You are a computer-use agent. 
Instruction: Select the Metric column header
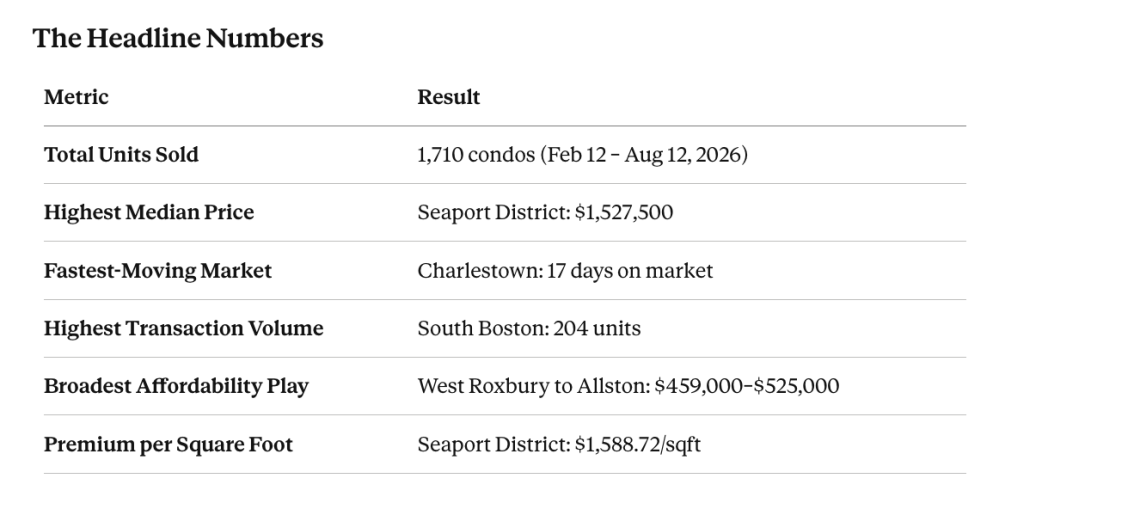click(x=76, y=97)
